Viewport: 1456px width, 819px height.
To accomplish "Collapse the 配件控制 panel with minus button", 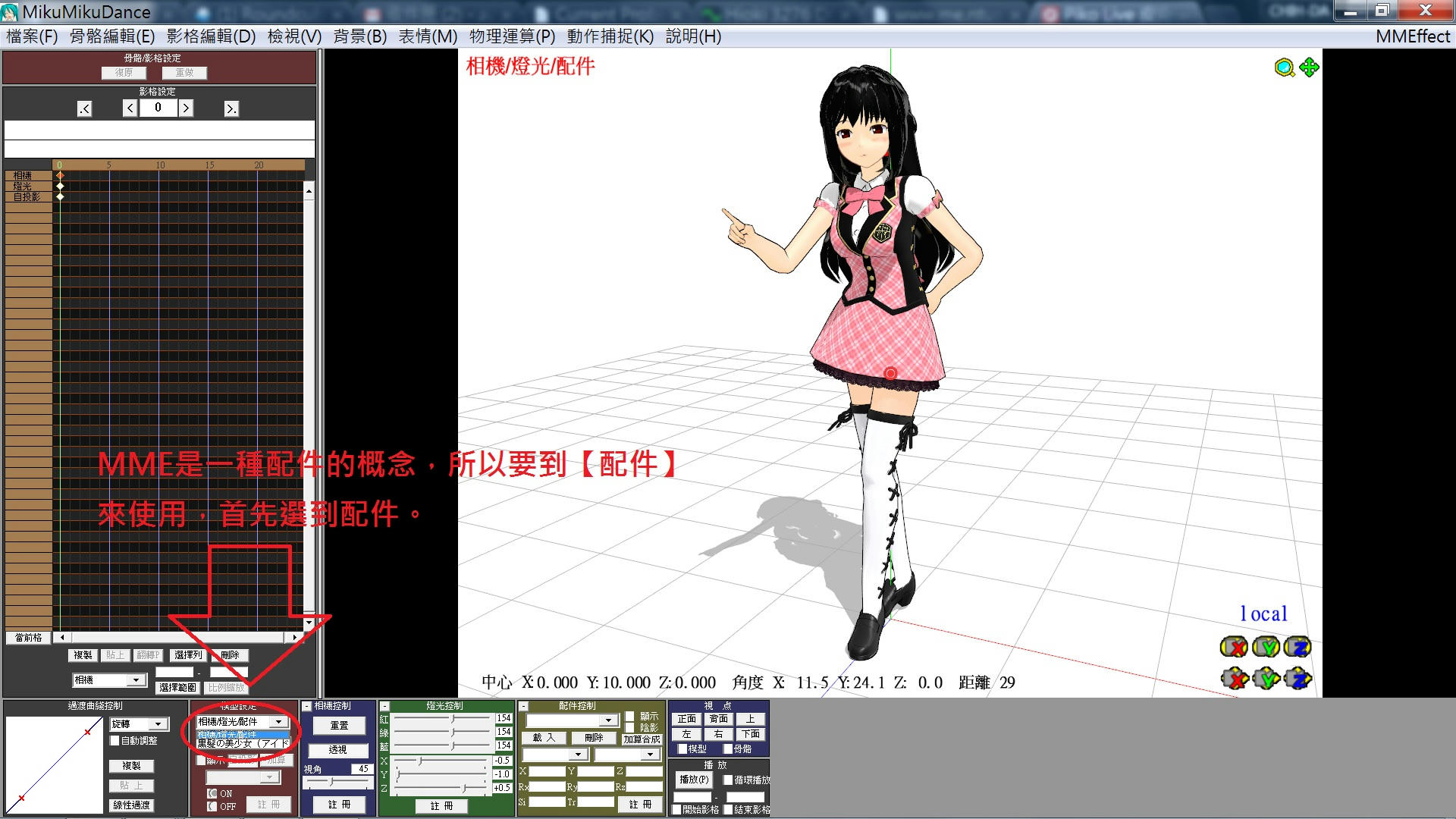I will tap(523, 706).
